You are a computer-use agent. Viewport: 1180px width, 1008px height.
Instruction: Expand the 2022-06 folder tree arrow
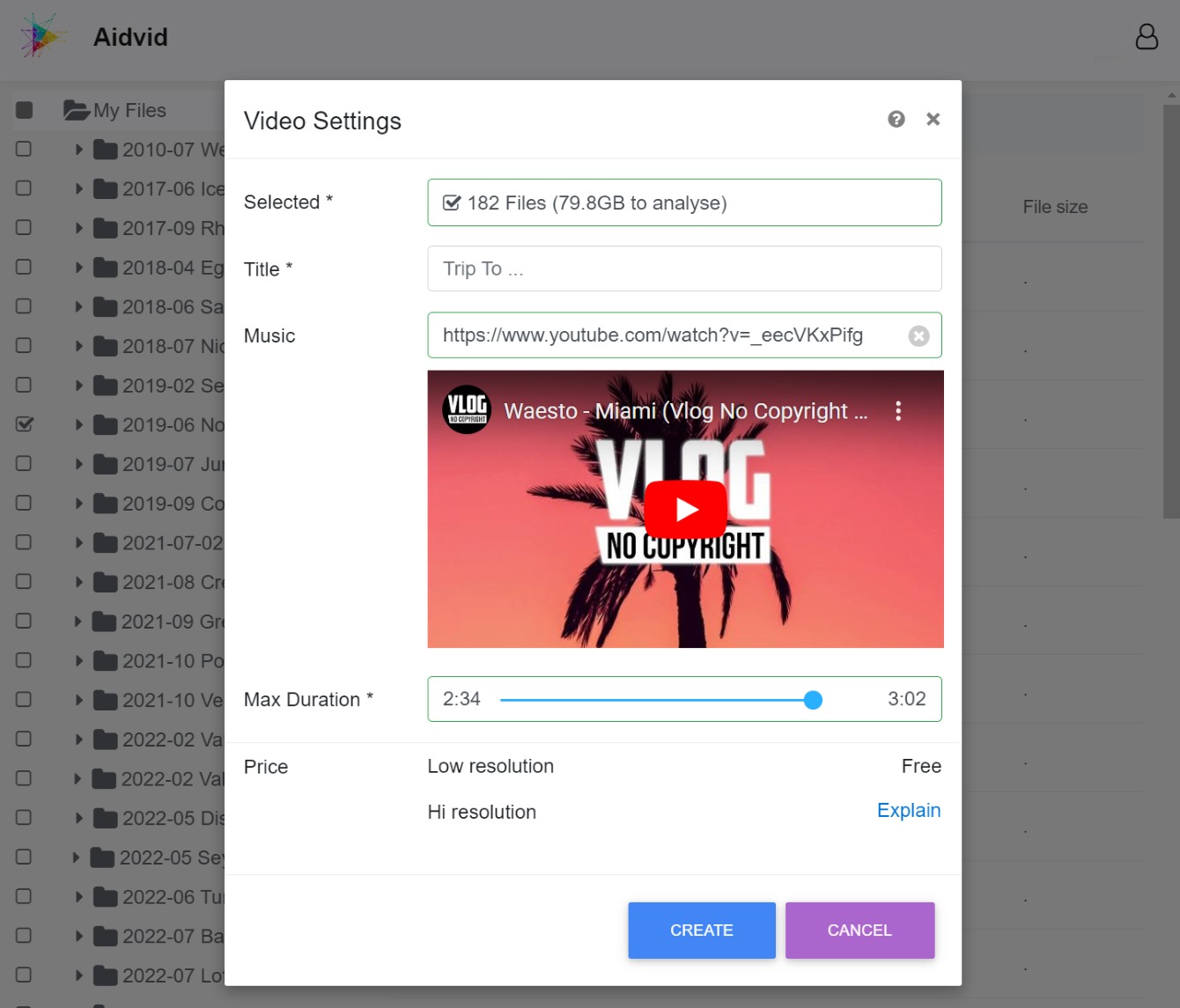78,897
